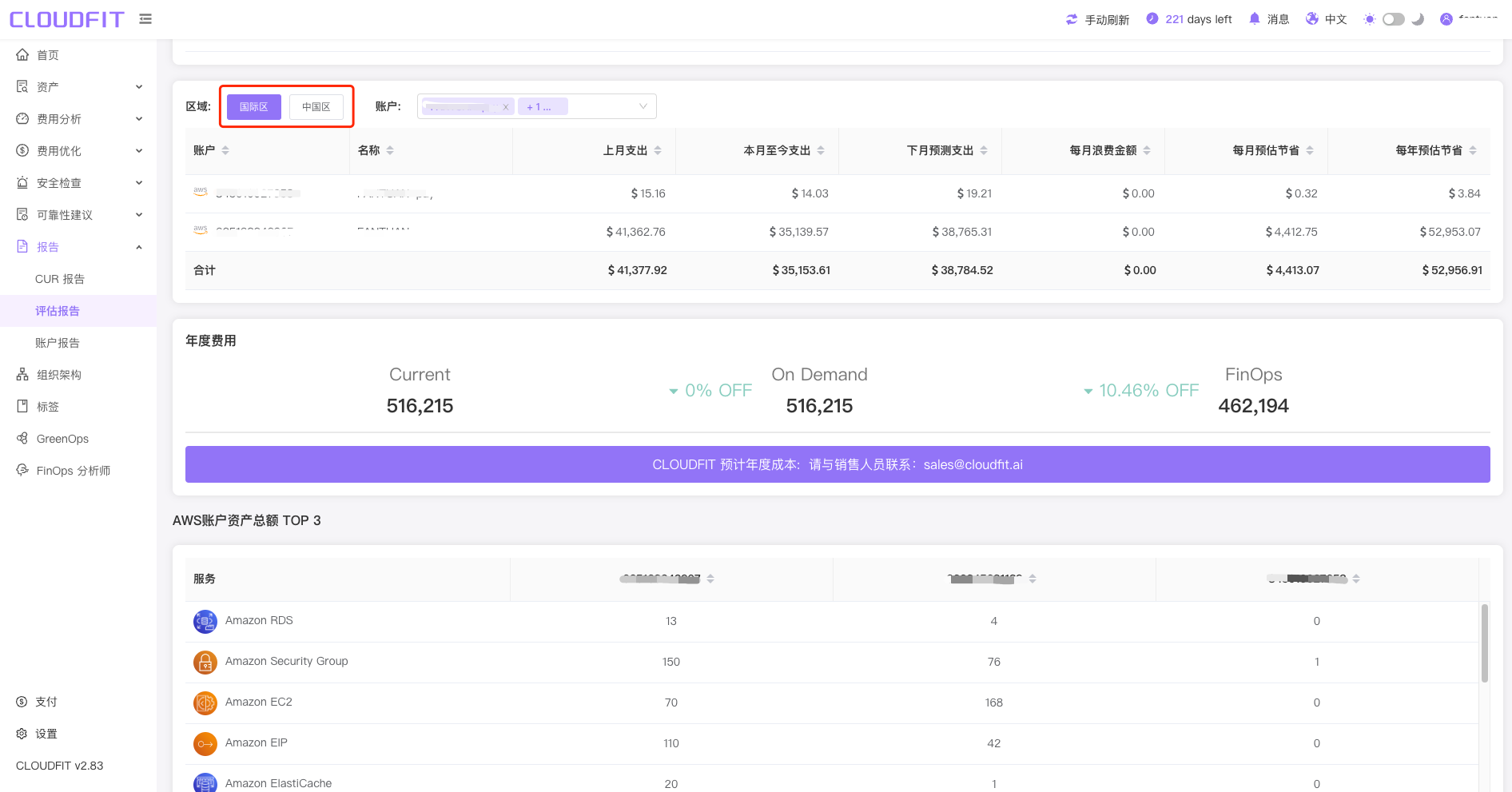Sort by the 名称 column
The height and width of the screenshot is (792, 1512).
pyautogui.click(x=390, y=150)
